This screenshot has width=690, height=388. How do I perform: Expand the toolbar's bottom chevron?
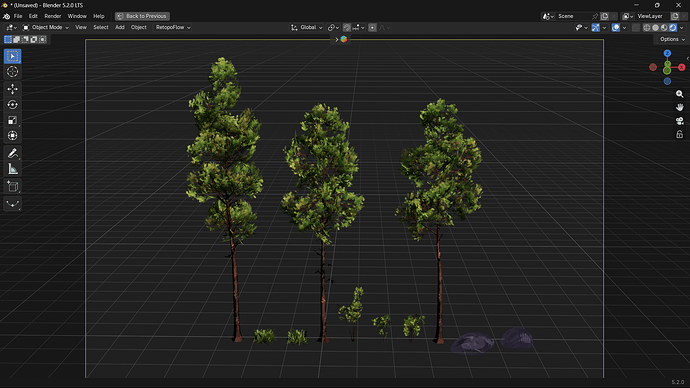[12, 204]
